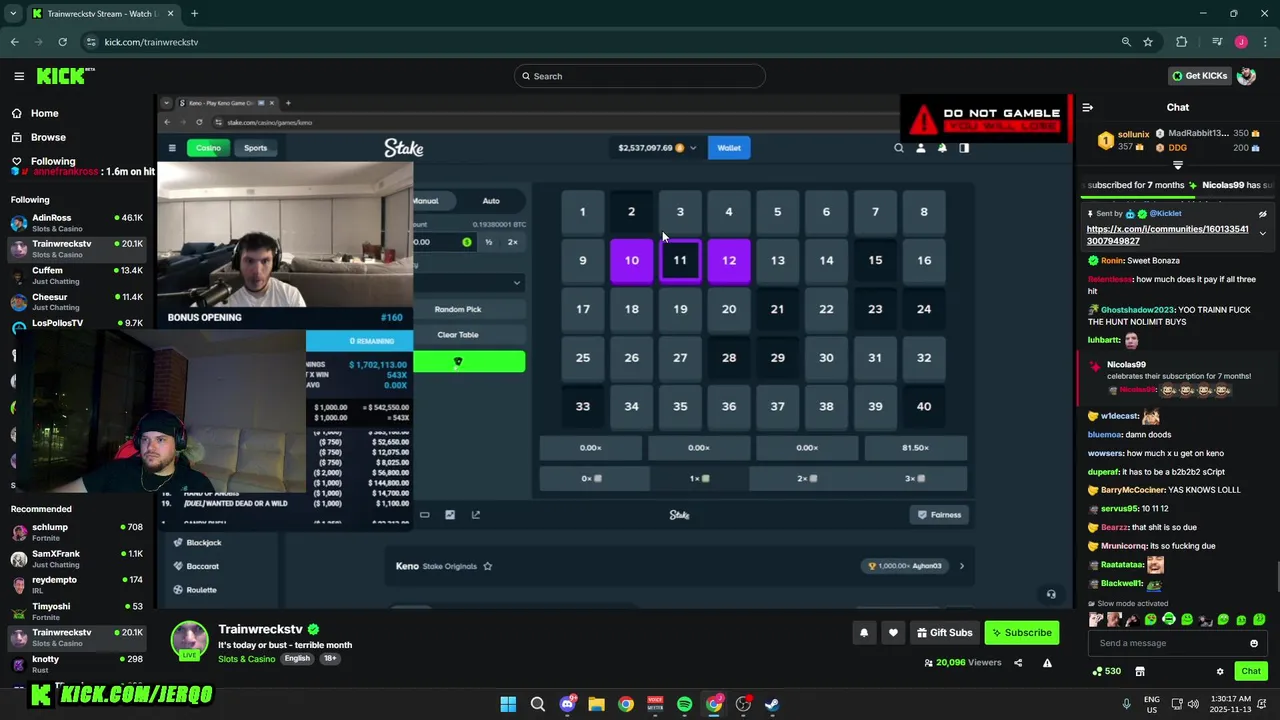
Task: Open the risk dropdown in keno panel
Action: [x=468, y=283]
